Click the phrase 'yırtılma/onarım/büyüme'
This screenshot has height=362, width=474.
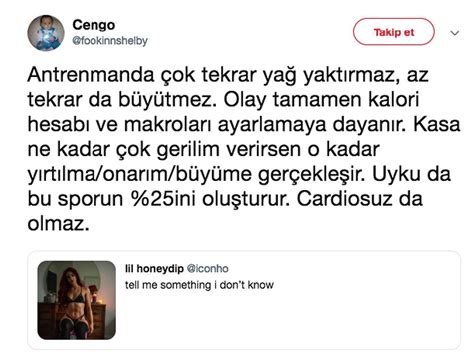point(139,174)
